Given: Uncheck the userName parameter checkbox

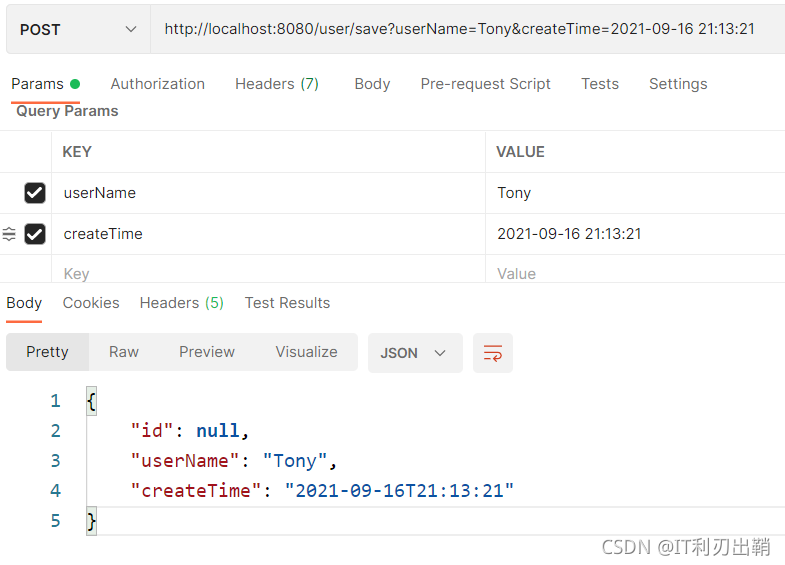Looking at the screenshot, I should point(35,193).
